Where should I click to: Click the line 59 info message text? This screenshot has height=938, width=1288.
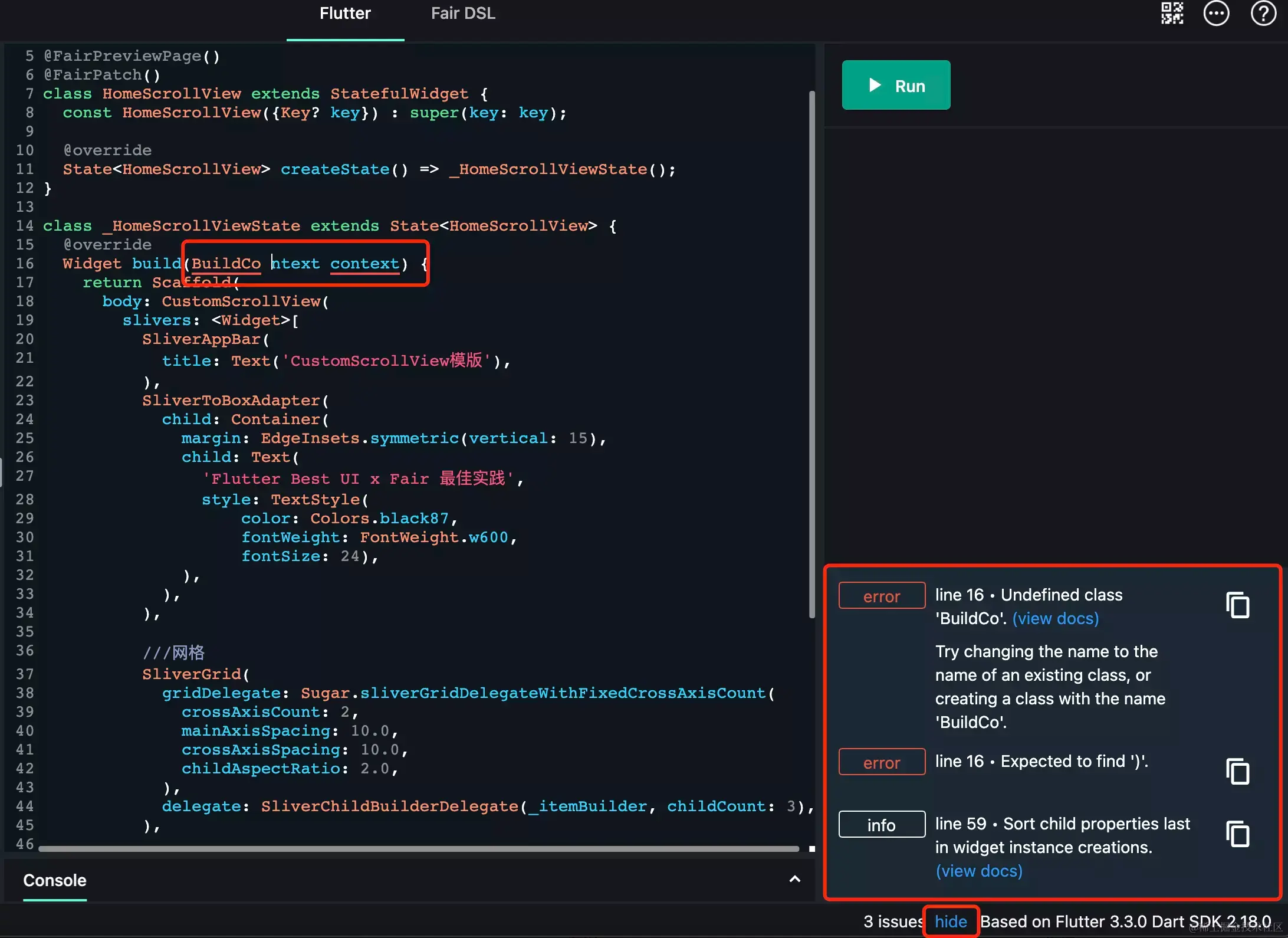(x=1062, y=824)
